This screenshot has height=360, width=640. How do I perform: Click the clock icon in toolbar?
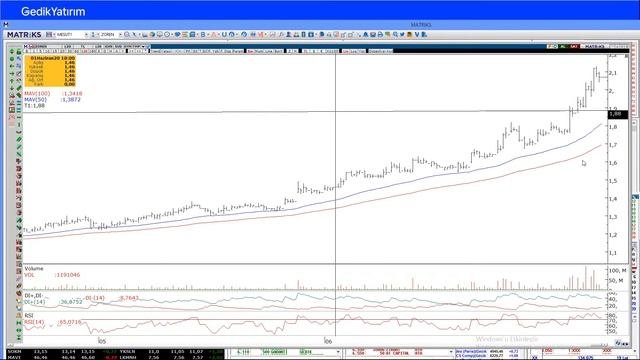click(167, 35)
